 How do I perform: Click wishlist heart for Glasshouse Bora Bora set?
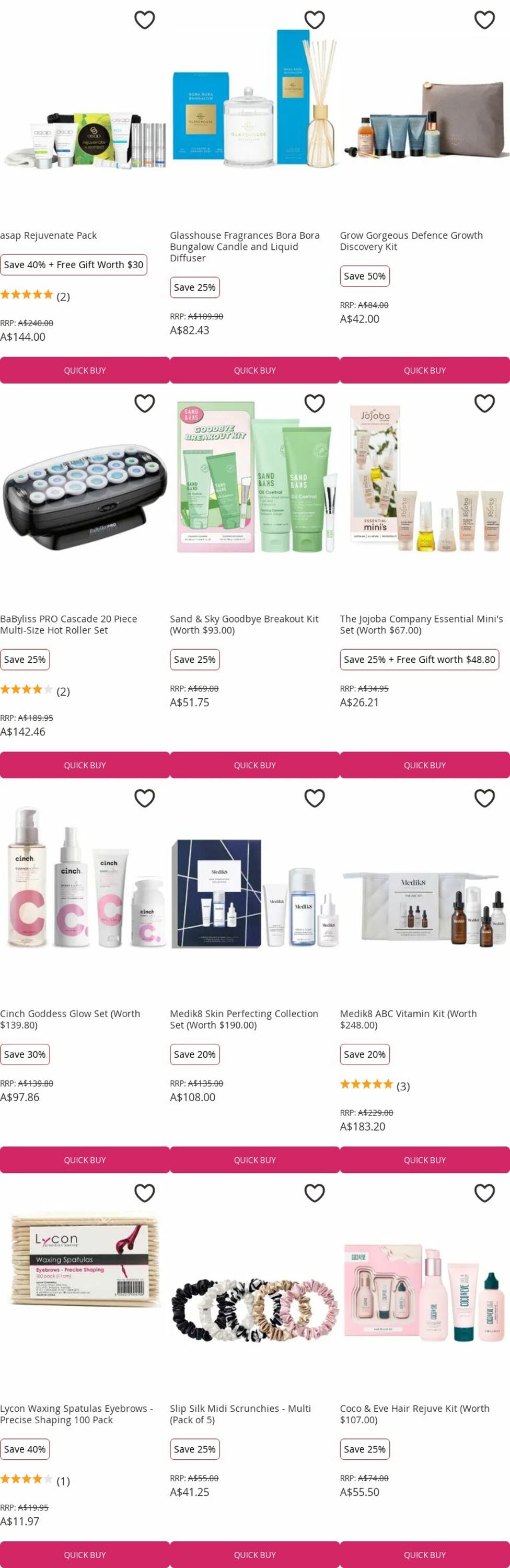[x=314, y=20]
